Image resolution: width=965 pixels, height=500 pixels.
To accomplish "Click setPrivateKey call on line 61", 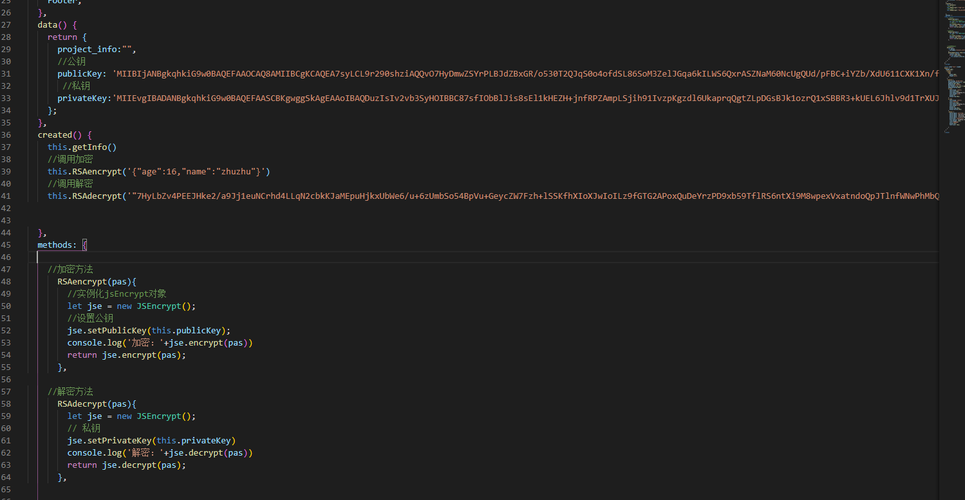I will [118, 440].
